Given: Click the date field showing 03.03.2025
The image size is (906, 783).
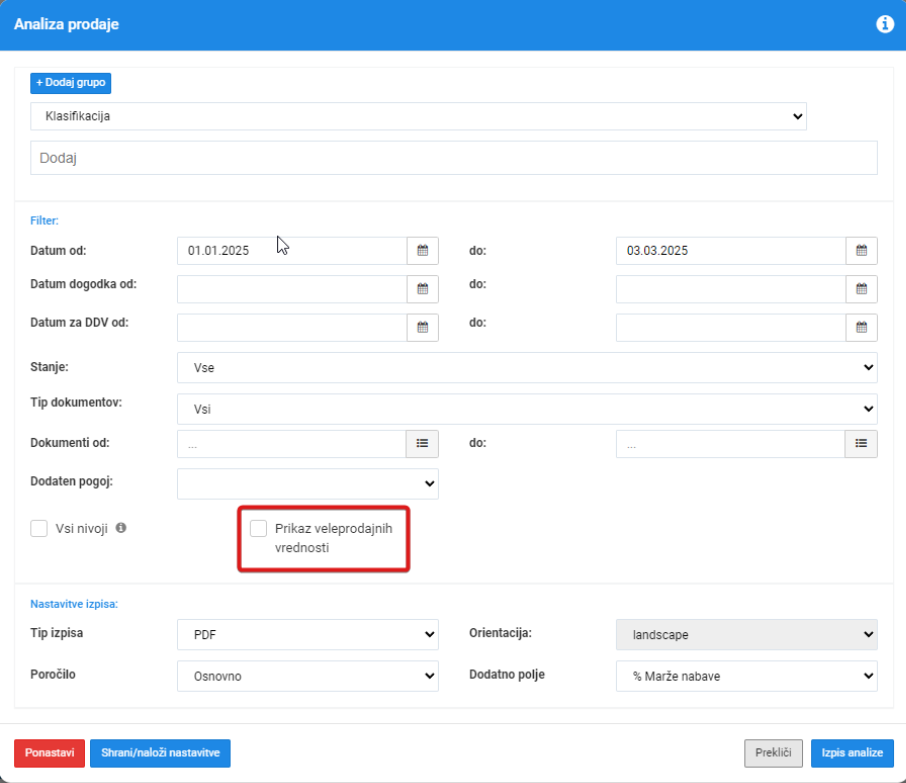Looking at the screenshot, I should coord(731,251).
